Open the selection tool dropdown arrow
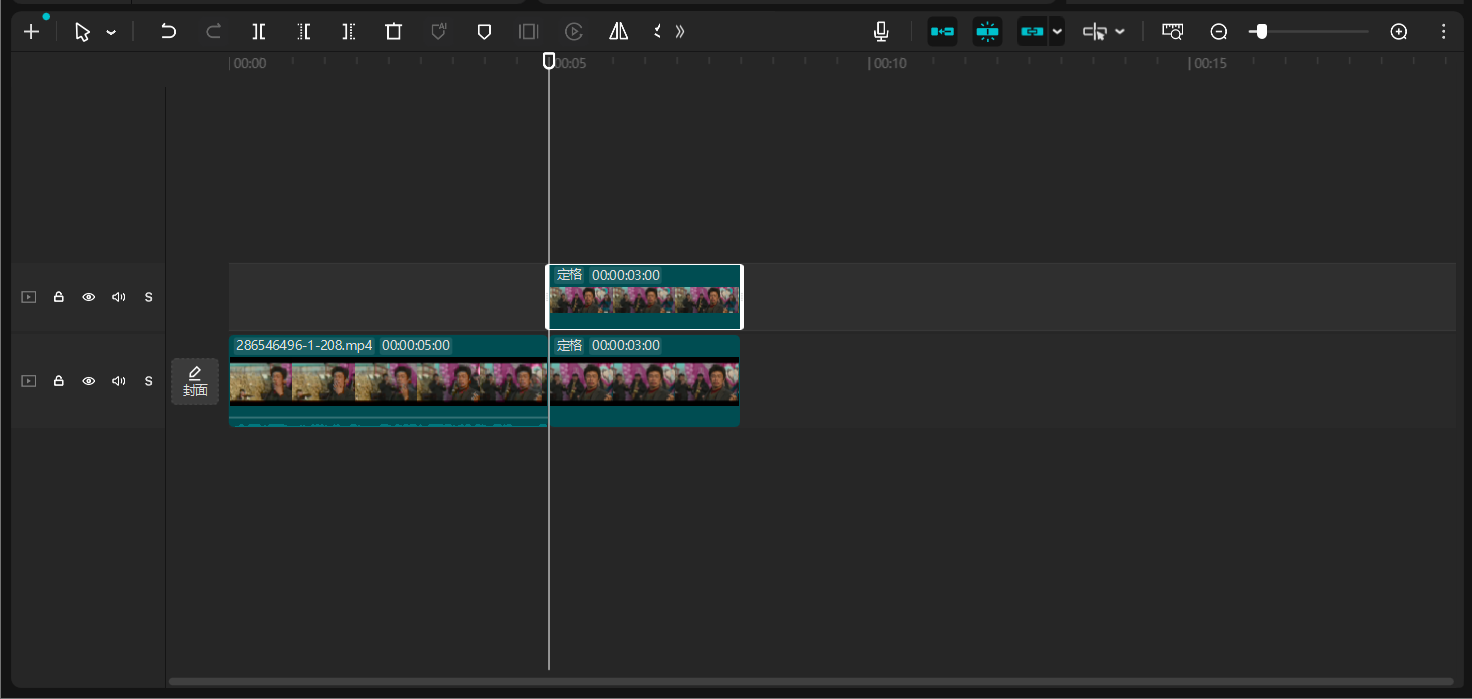 point(111,33)
